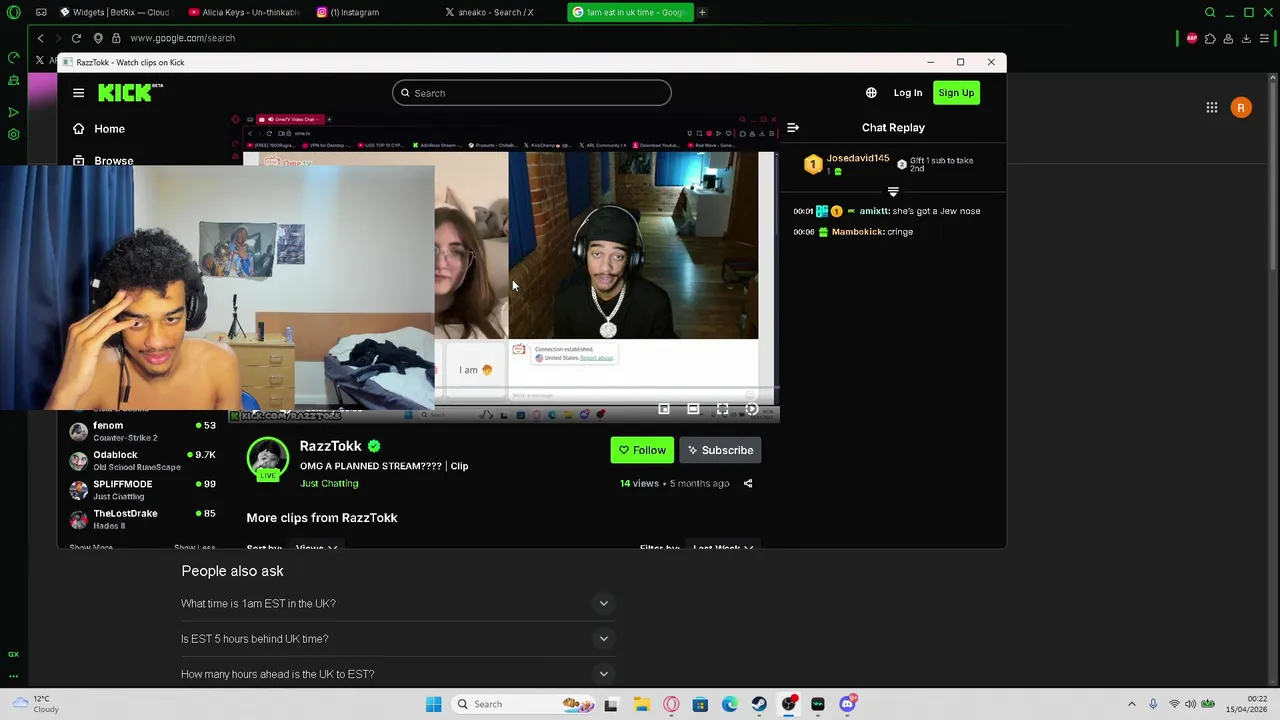Screen dimensions: 1280x720
Task: Click Mambokick username in chat replay
Action: (858, 232)
